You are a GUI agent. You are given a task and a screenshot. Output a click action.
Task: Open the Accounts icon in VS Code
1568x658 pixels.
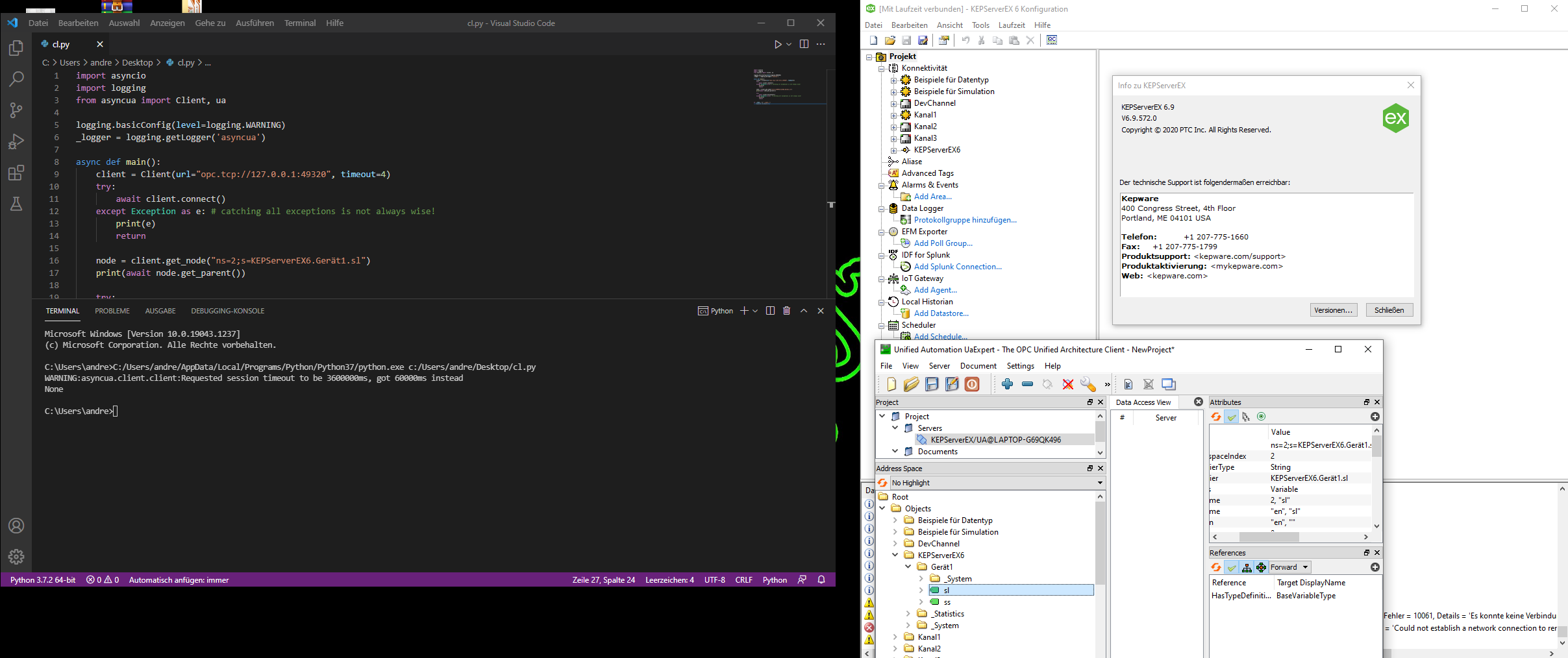pyautogui.click(x=16, y=526)
